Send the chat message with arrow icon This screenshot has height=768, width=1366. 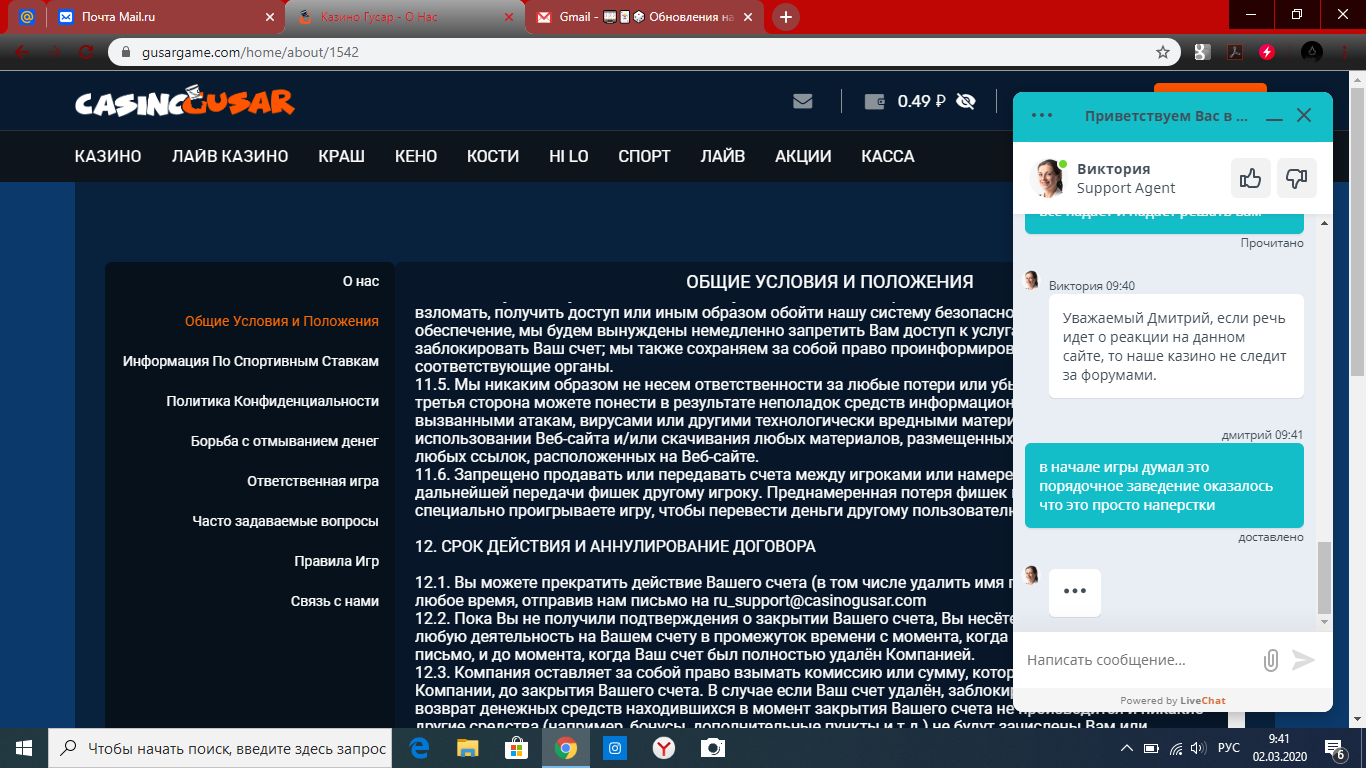pos(1303,660)
